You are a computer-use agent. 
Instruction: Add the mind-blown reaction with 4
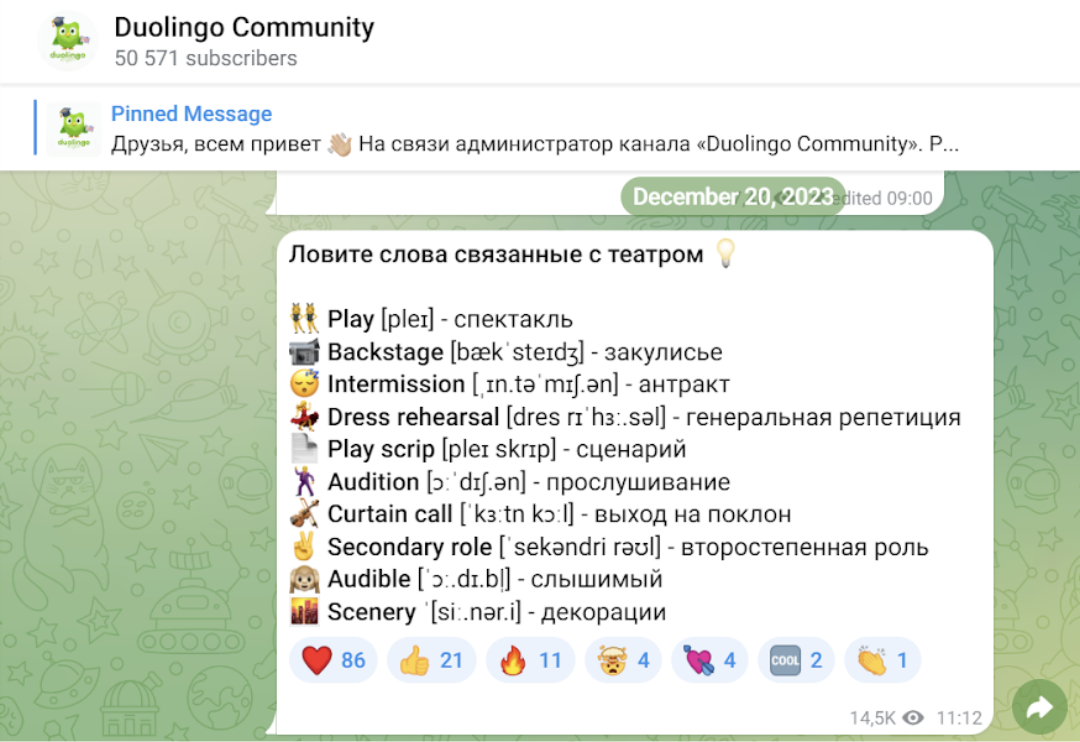click(624, 660)
